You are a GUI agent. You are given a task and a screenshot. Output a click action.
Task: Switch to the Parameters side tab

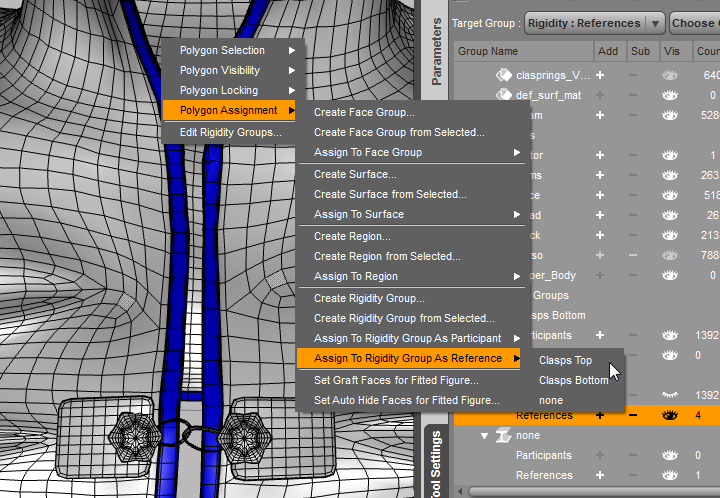[x=436, y=52]
